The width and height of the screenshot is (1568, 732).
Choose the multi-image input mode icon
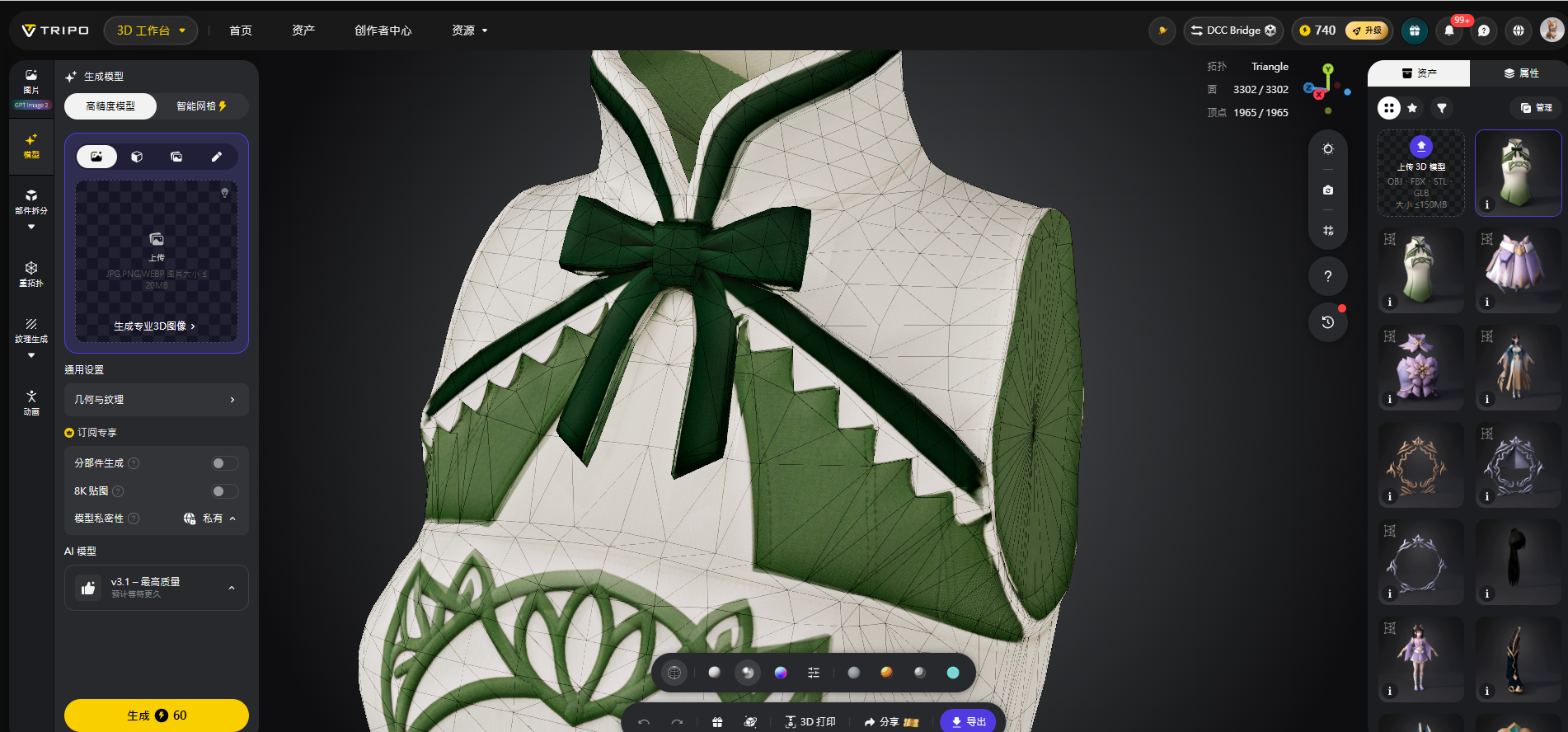[176, 157]
